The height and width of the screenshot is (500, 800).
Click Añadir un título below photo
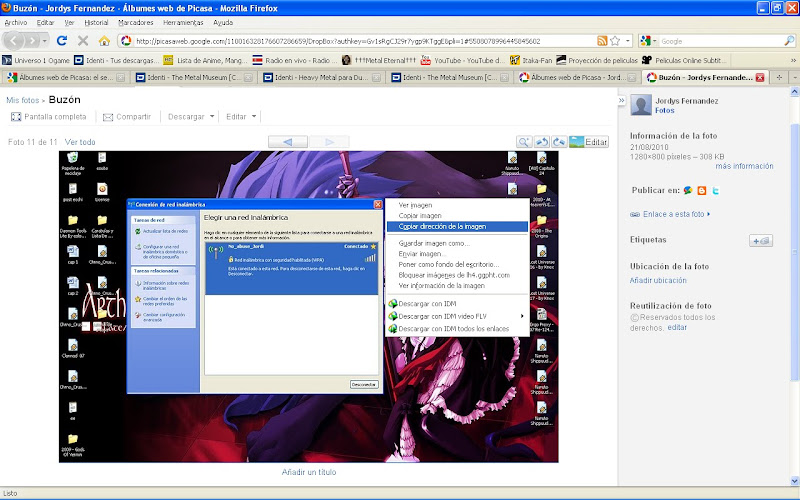tap(309, 472)
